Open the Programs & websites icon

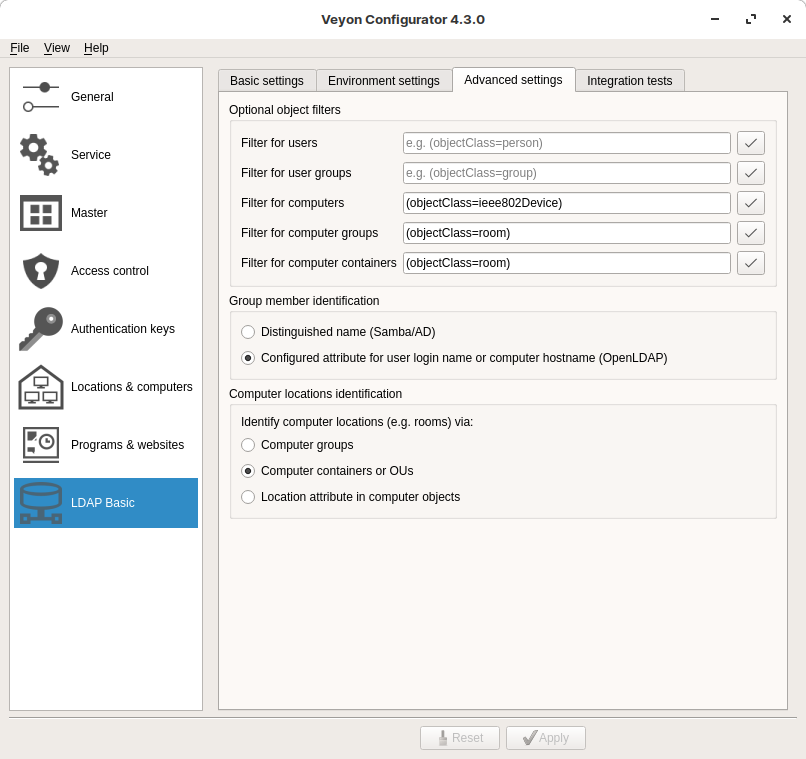41,445
